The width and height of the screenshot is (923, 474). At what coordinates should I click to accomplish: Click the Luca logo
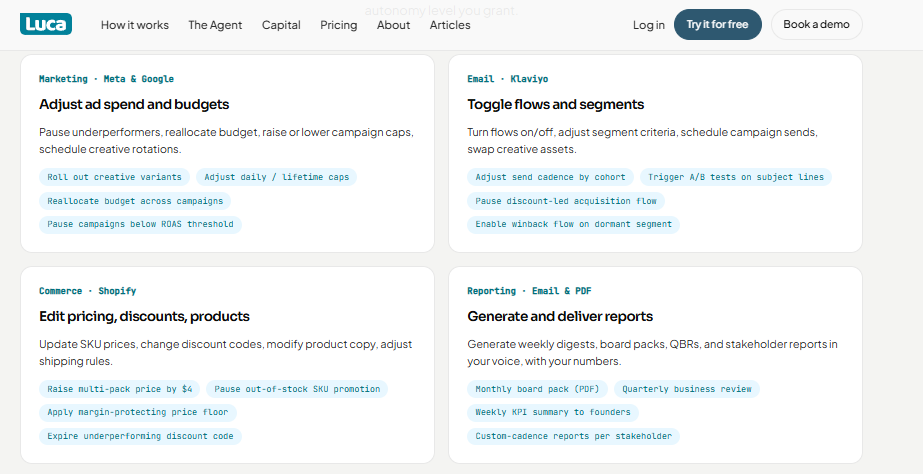(46, 24)
